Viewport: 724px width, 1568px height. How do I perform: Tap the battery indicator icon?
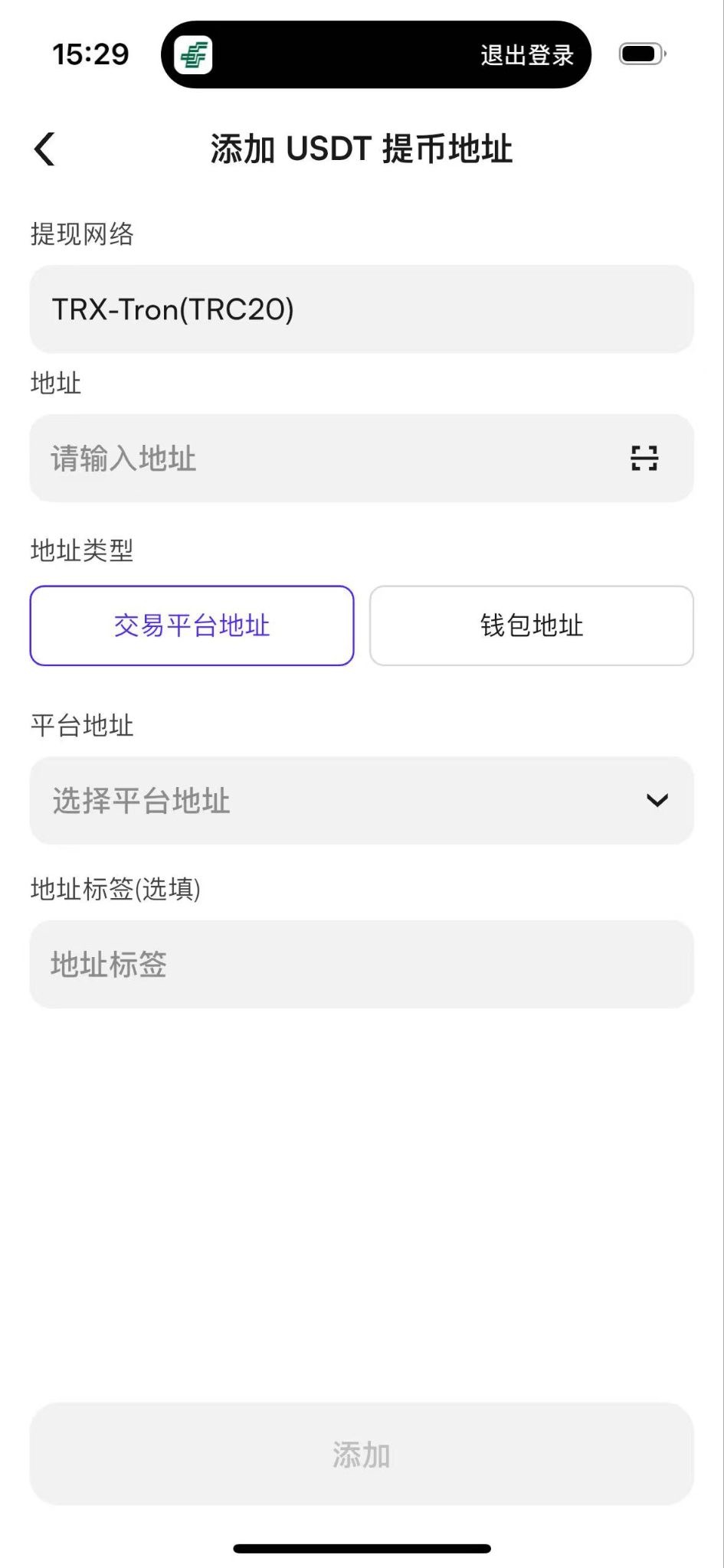[x=643, y=54]
